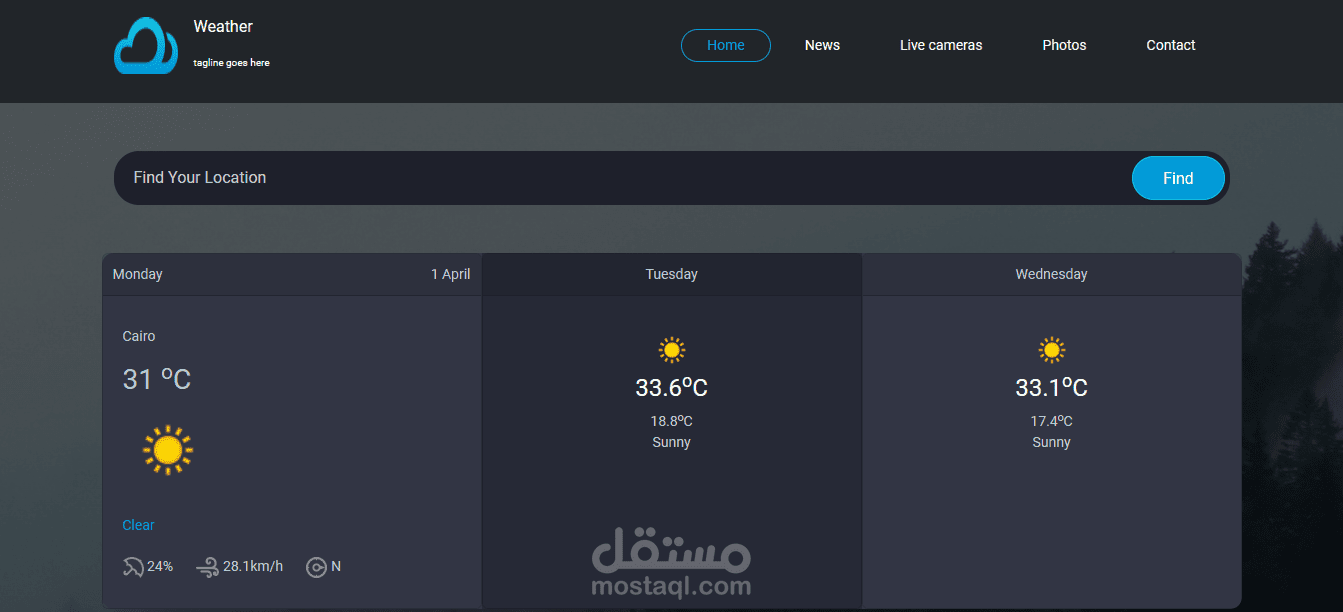Viewport: 1343px width, 612px height.
Task: Select the wind speed icon near 28.1km/h
Action: [207, 566]
